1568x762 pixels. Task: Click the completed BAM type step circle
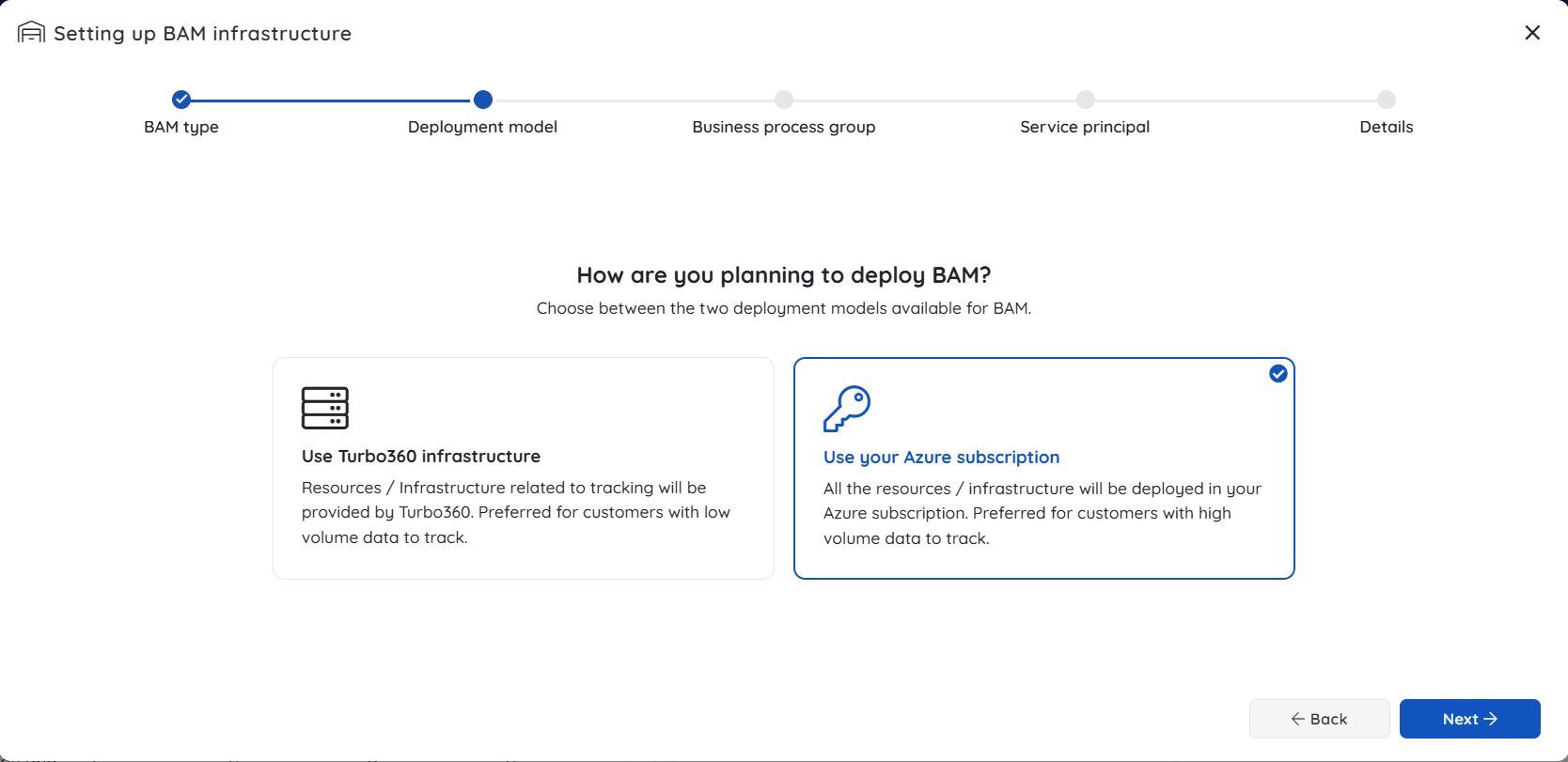click(x=181, y=100)
